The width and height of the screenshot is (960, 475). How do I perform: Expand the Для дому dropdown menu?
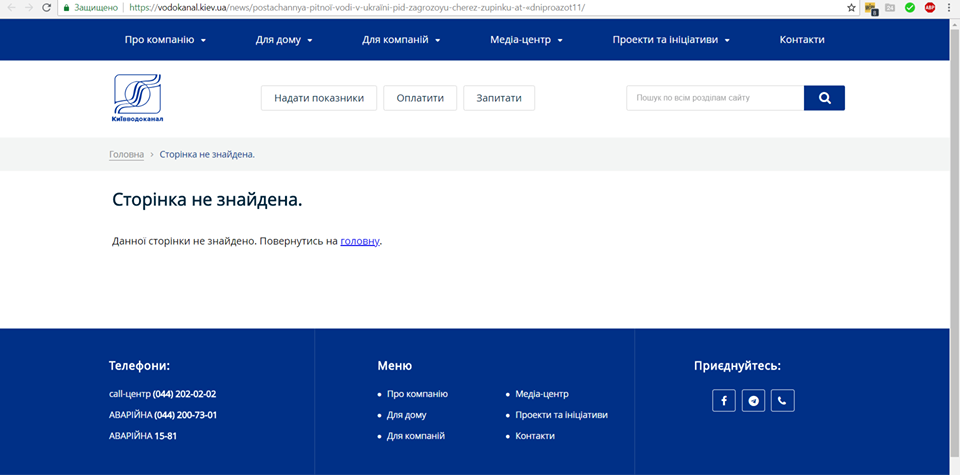tap(284, 40)
